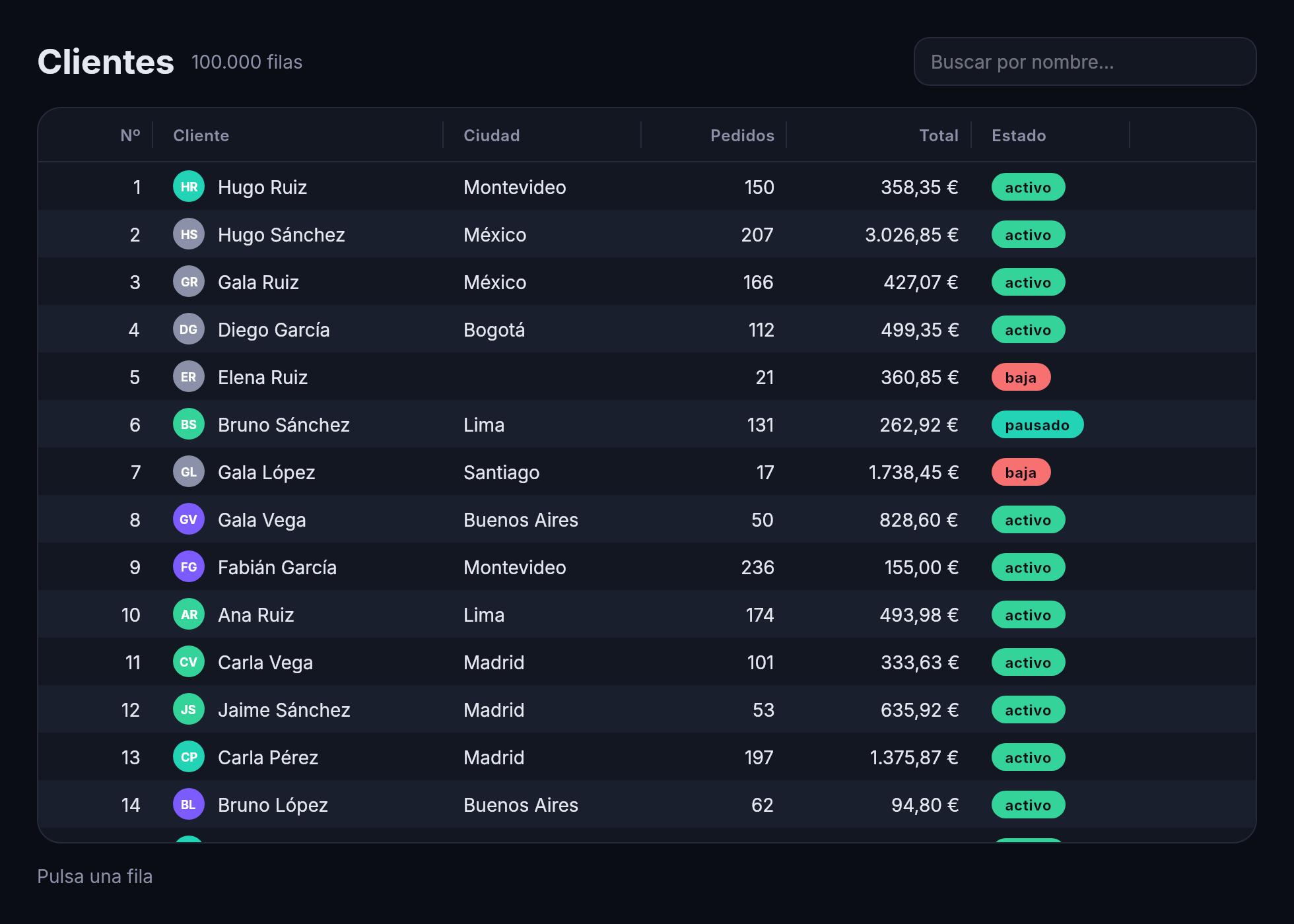
Task: Click the name Carla Vega
Action: (x=265, y=662)
